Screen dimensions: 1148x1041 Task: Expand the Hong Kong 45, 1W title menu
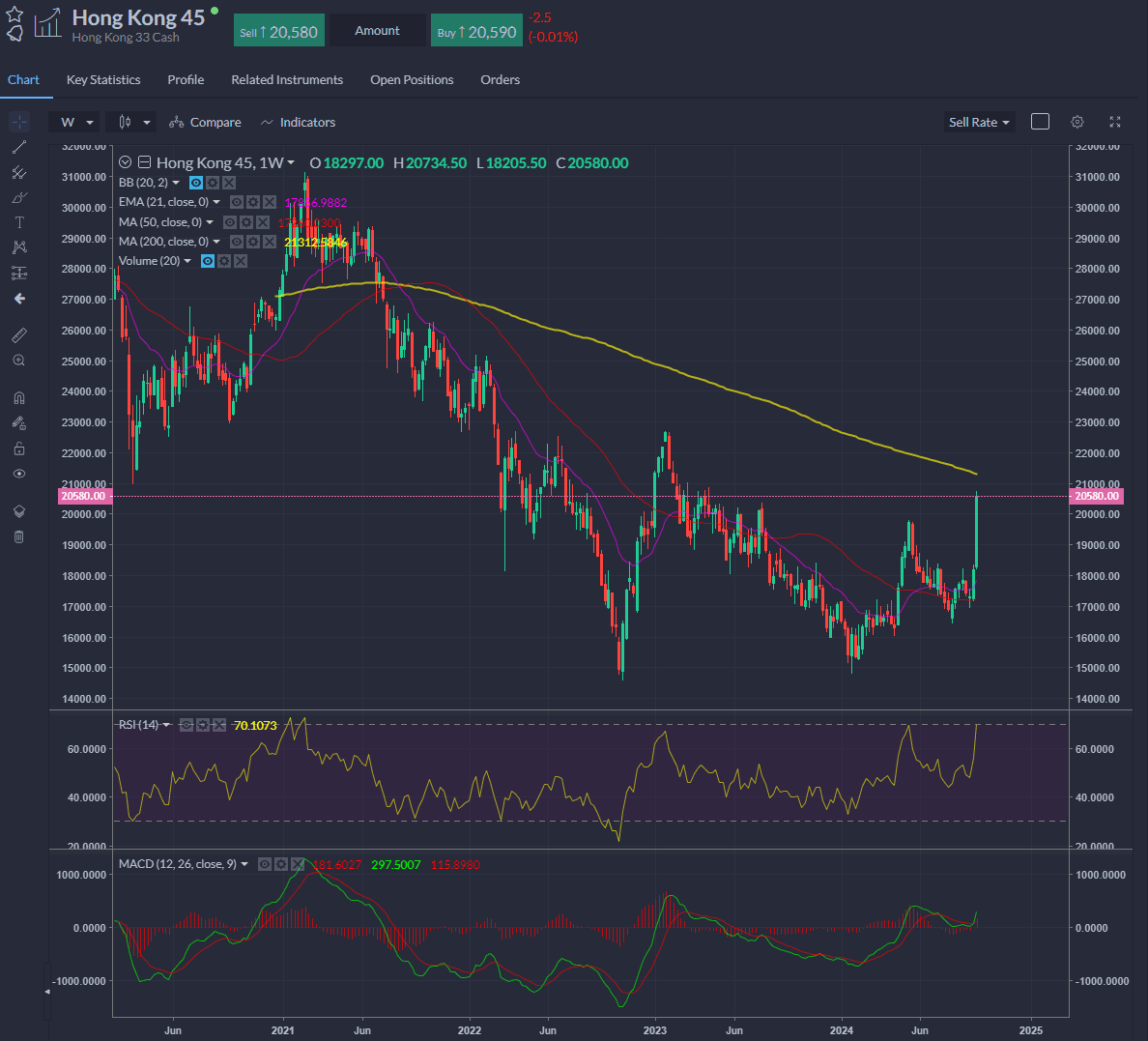click(x=291, y=162)
